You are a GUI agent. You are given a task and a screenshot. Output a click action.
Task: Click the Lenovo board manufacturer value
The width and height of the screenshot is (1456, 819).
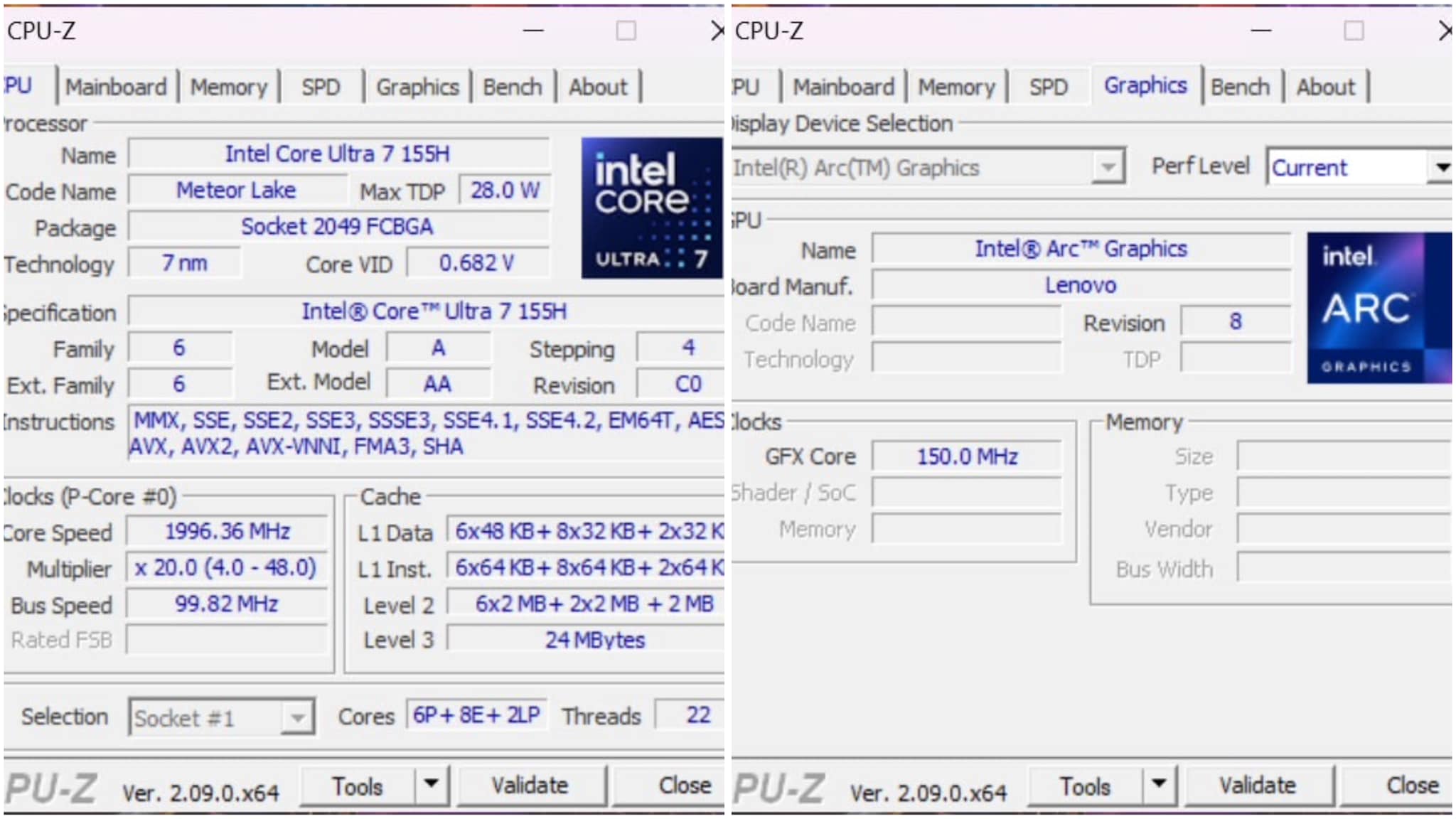(x=1081, y=285)
